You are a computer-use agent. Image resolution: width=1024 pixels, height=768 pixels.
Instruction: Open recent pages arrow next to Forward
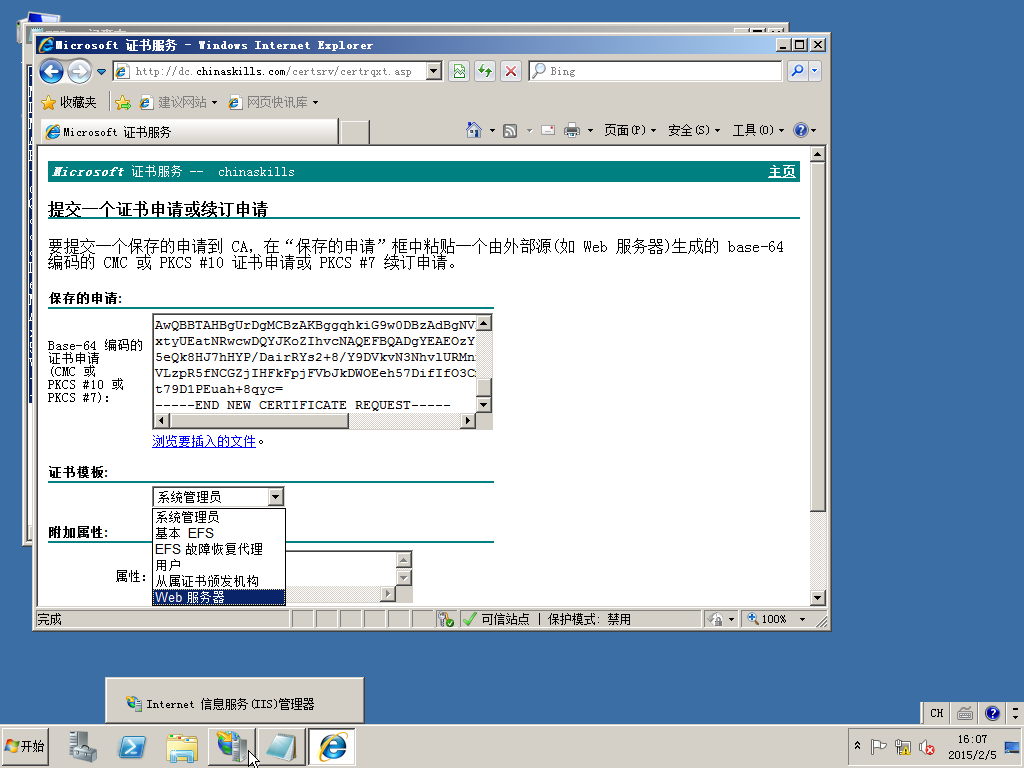pyautogui.click(x=101, y=72)
